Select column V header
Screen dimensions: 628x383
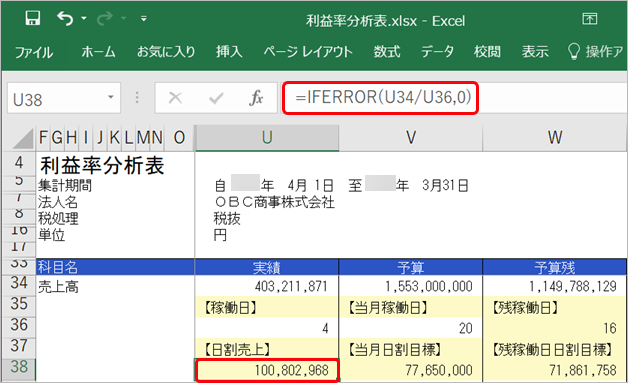[x=411, y=137]
